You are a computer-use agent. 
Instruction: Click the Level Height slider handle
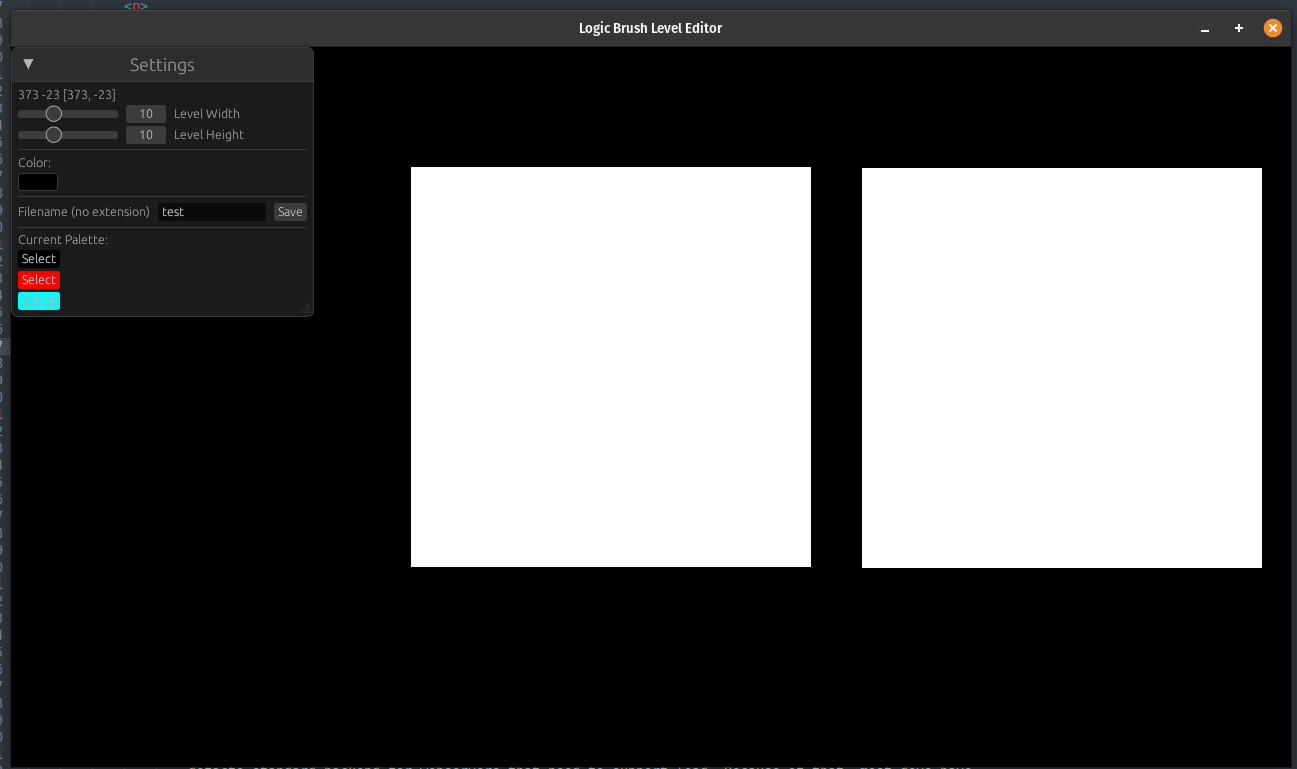coord(54,135)
